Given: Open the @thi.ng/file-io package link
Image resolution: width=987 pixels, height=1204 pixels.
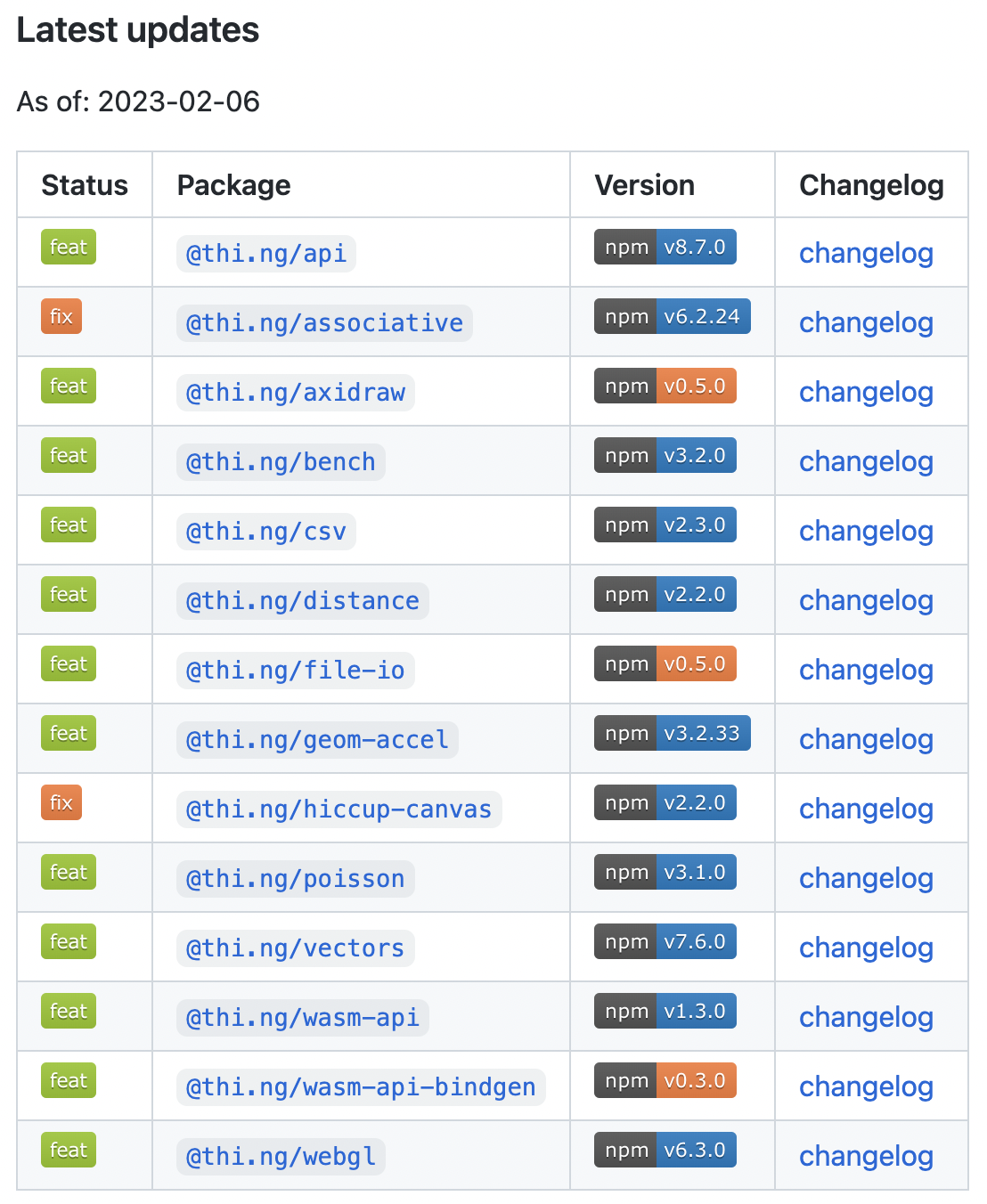Looking at the screenshot, I should 295,671.
